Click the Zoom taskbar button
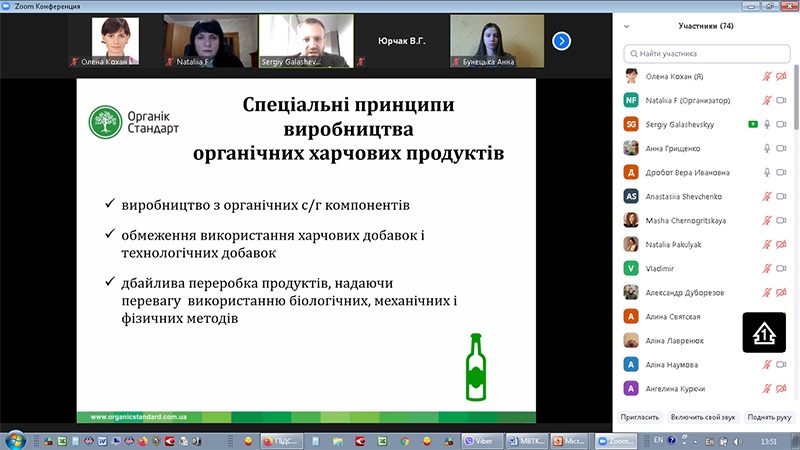This screenshot has width=800, height=450. point(616,441)
